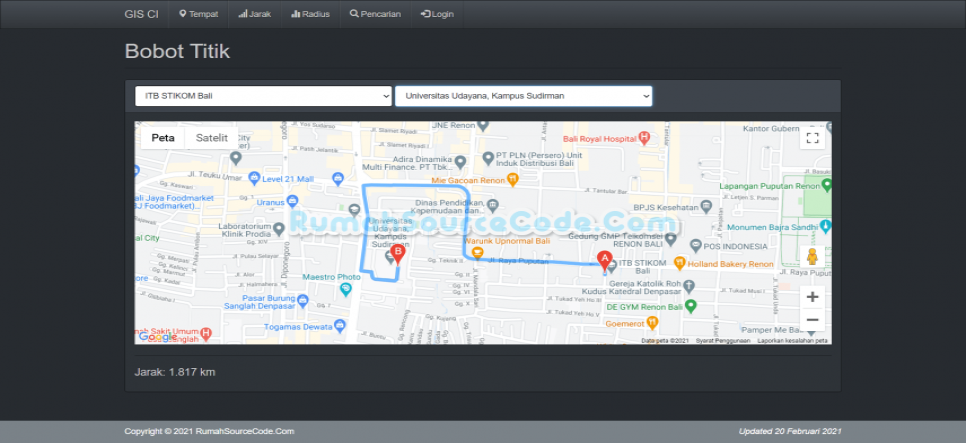This screenshot has width=966, height=443.
Task: Open the Jarak navigation item
Action: pos(254,14)
